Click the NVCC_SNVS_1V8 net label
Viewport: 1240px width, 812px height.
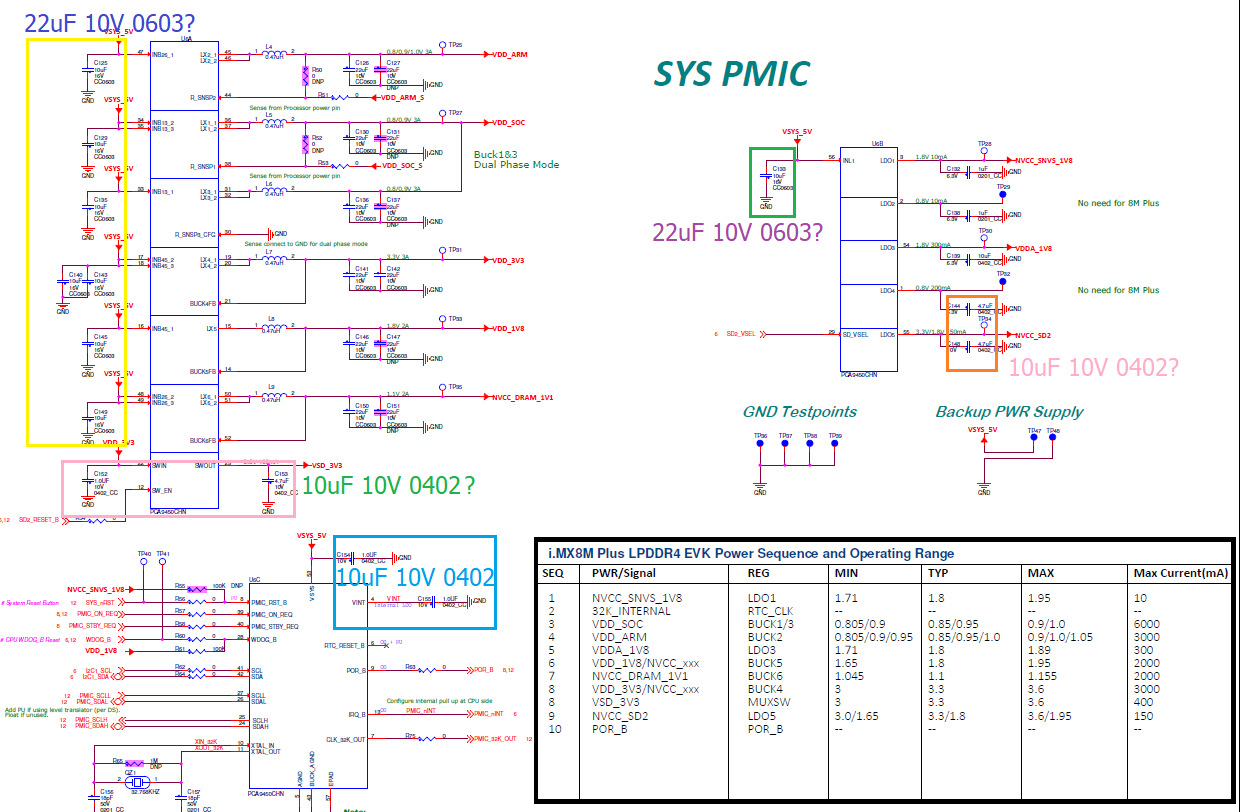pyautogui.click(x=1044, y=160)
